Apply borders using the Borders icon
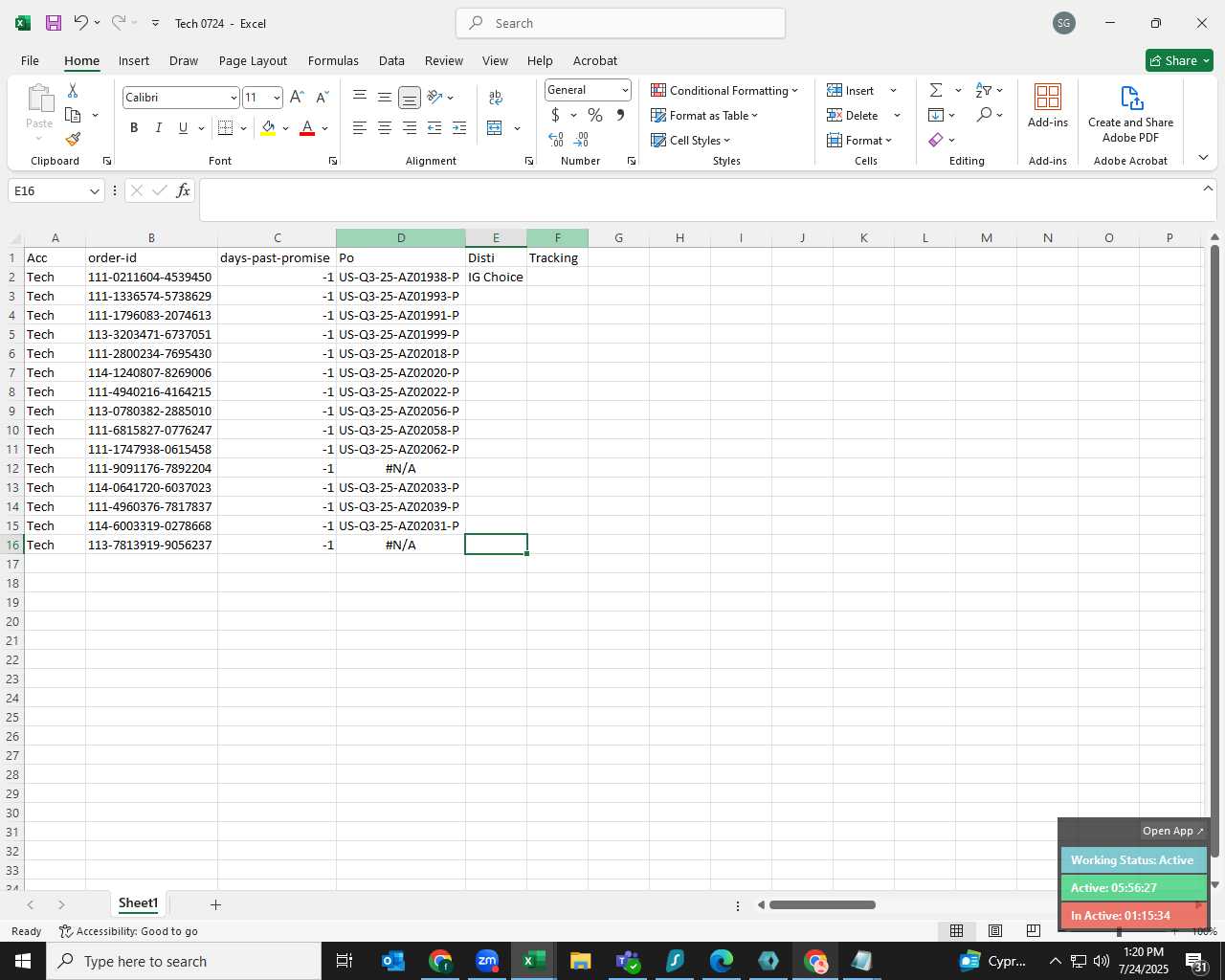 click(226, 127)
